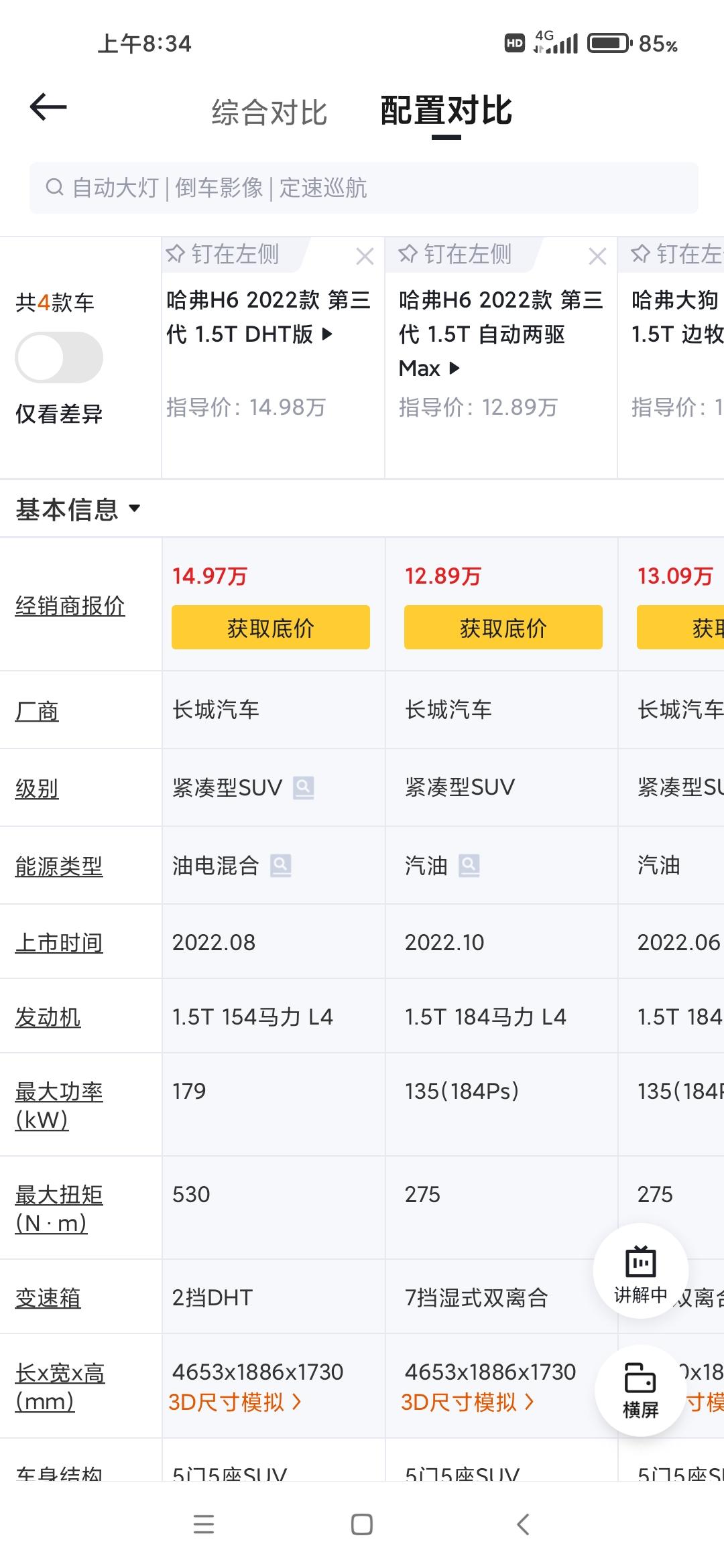Open model switcher for 哈弗H6 自动两驱 Max

[501, 334]
